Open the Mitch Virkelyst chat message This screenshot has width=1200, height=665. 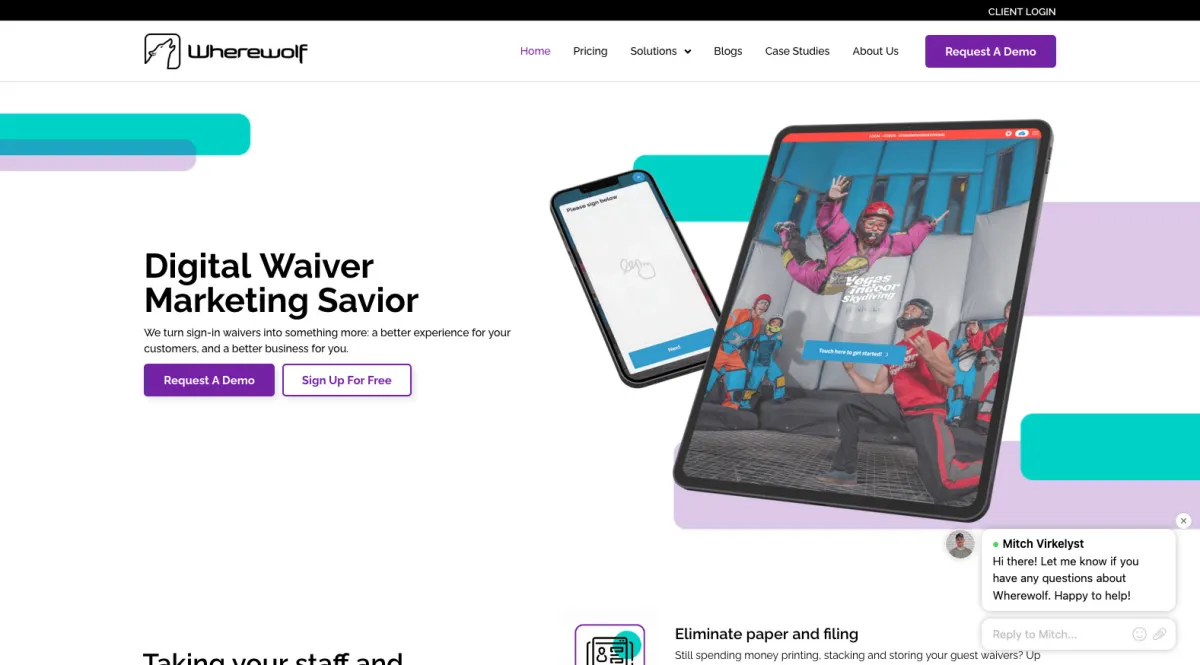[1079, 570]
